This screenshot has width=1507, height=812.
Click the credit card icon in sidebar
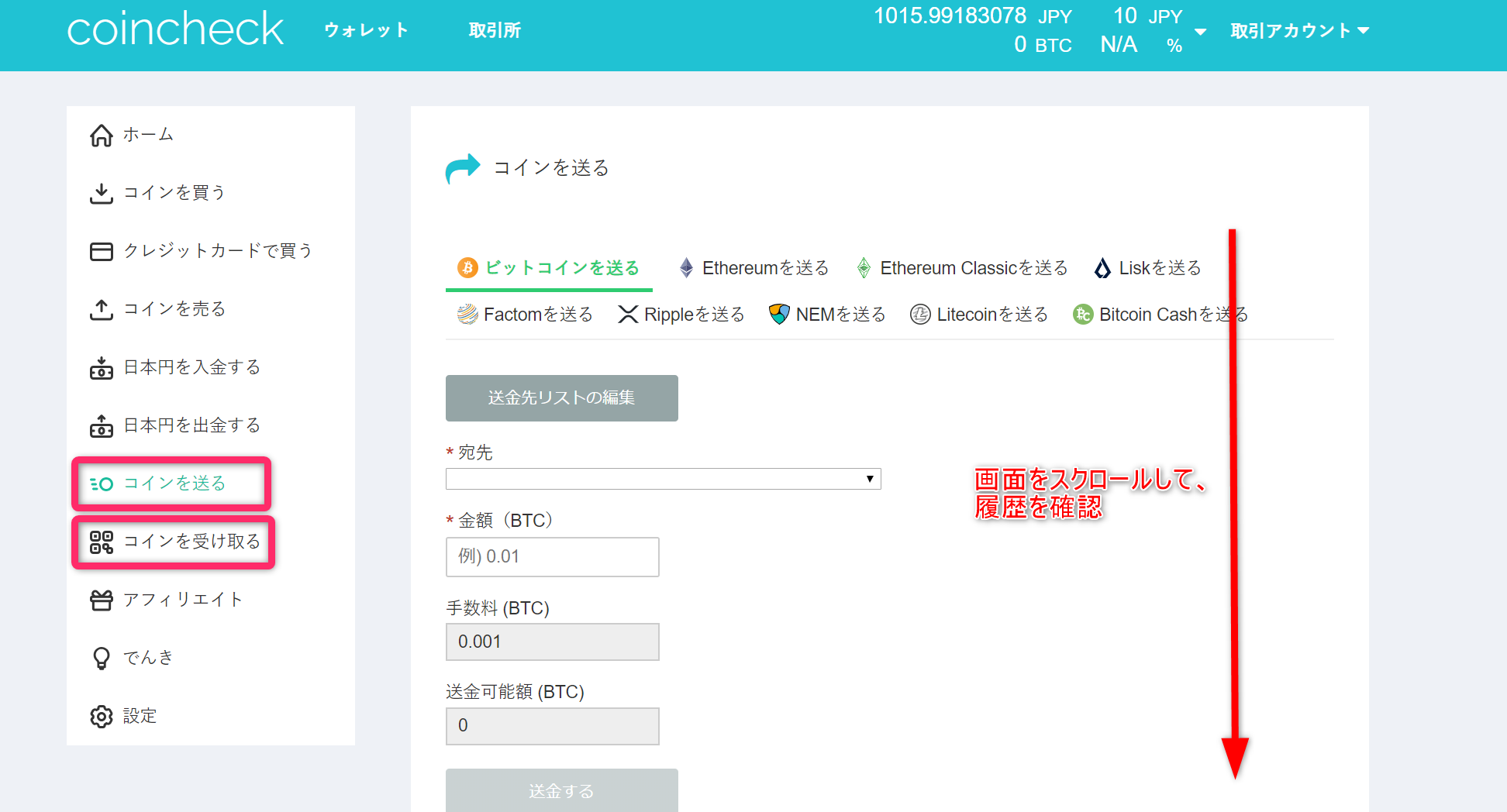click(x=102, y=251)
